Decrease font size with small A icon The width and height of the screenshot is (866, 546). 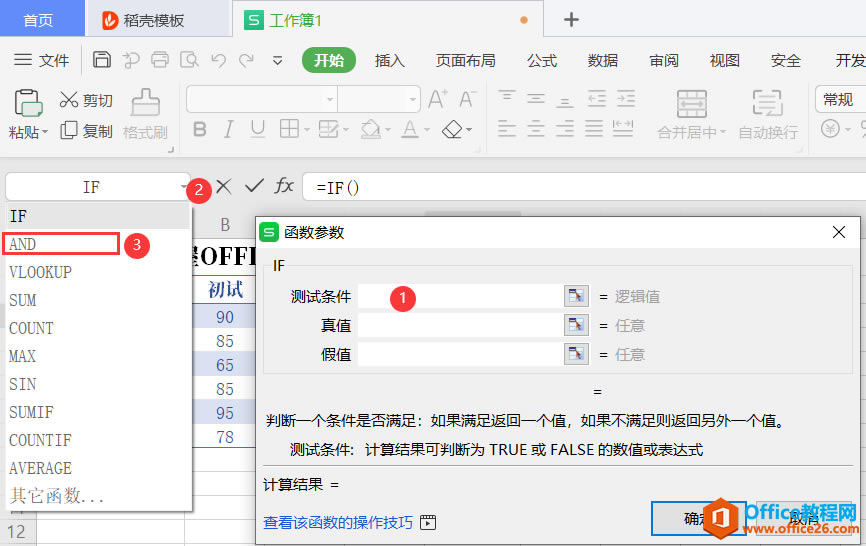tap(467, 99)
